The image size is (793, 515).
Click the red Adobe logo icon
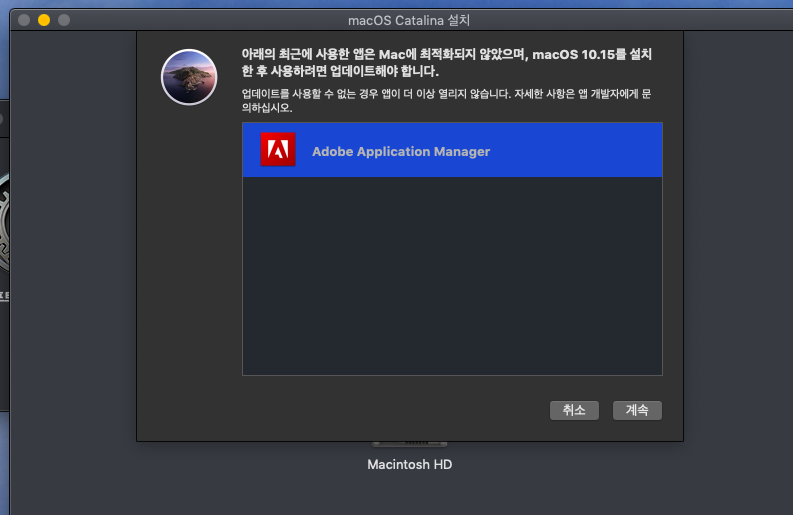tap(278, 149)
